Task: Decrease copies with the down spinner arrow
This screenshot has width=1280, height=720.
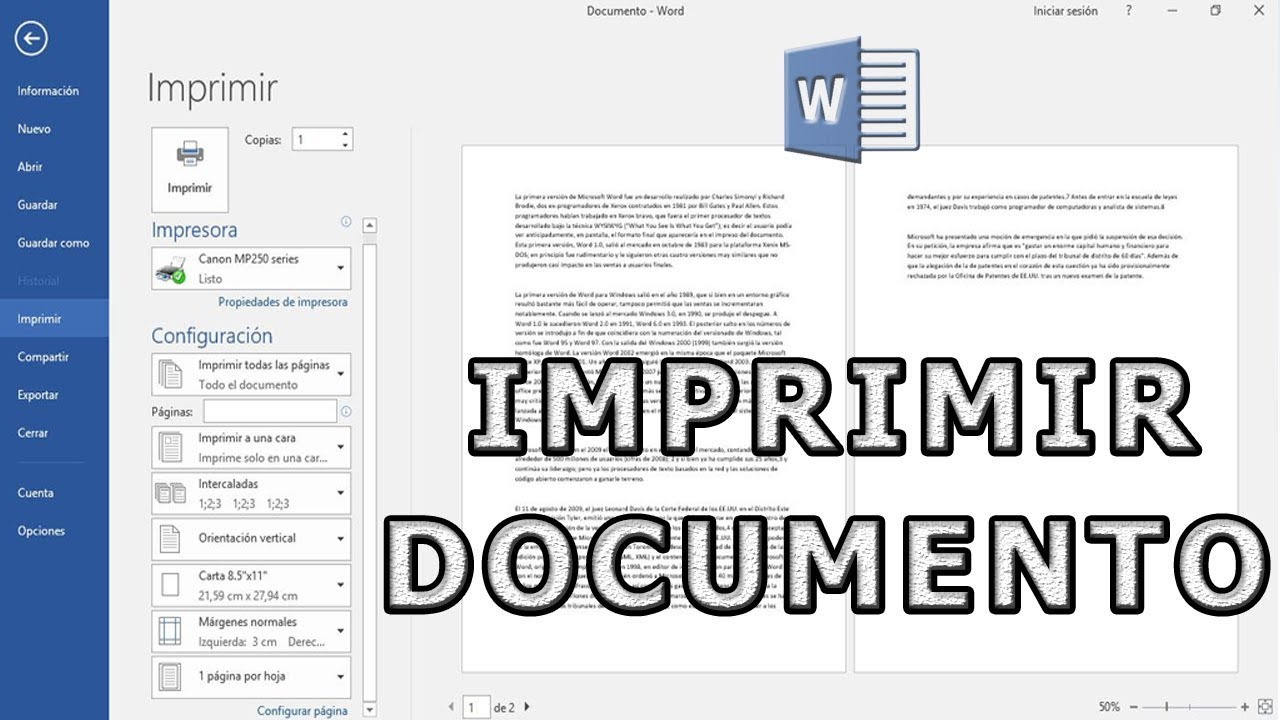Action: click(x=346, y=146)
